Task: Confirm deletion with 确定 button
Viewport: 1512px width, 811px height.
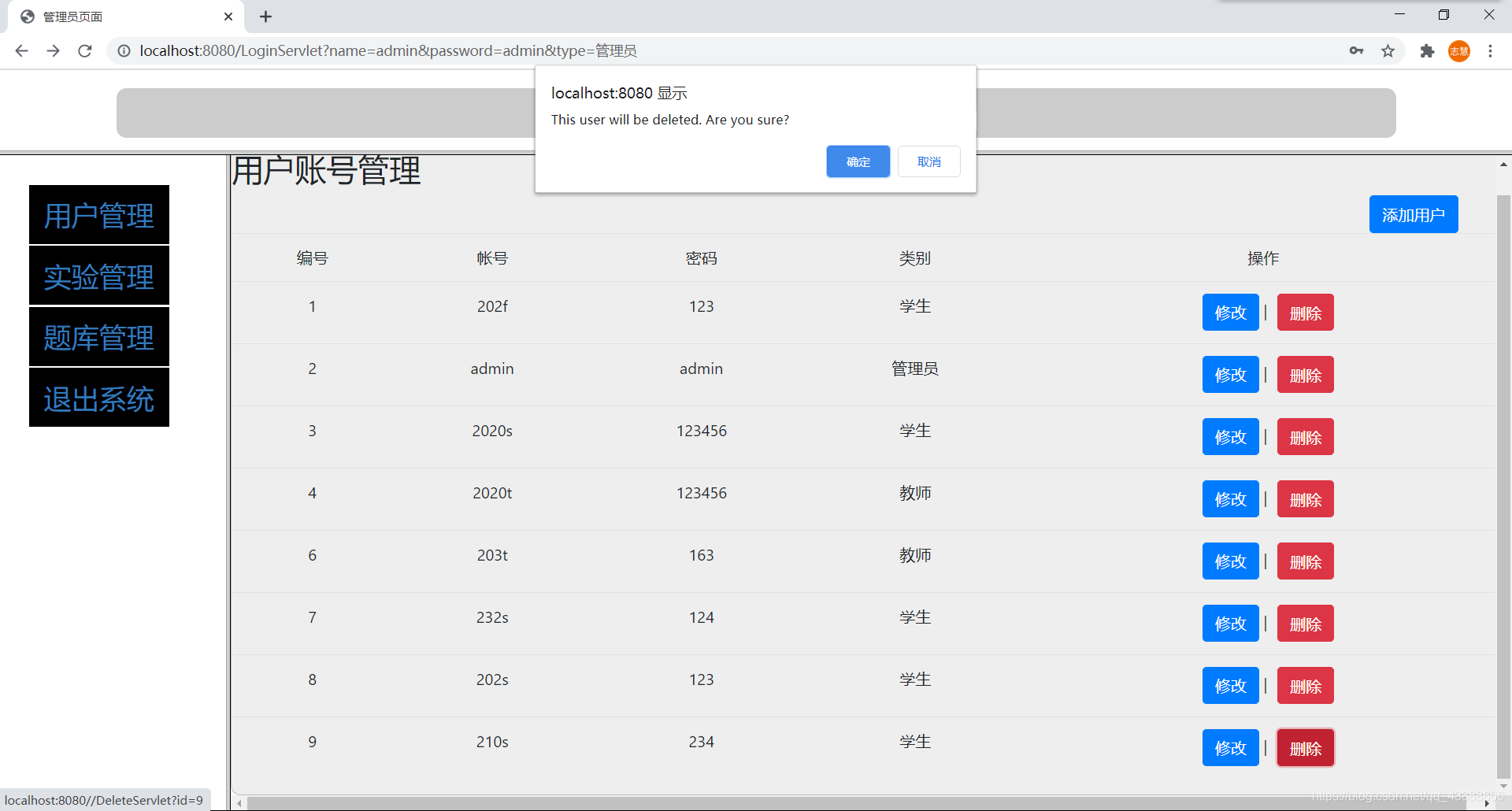Action: click(x=858, y=161)
